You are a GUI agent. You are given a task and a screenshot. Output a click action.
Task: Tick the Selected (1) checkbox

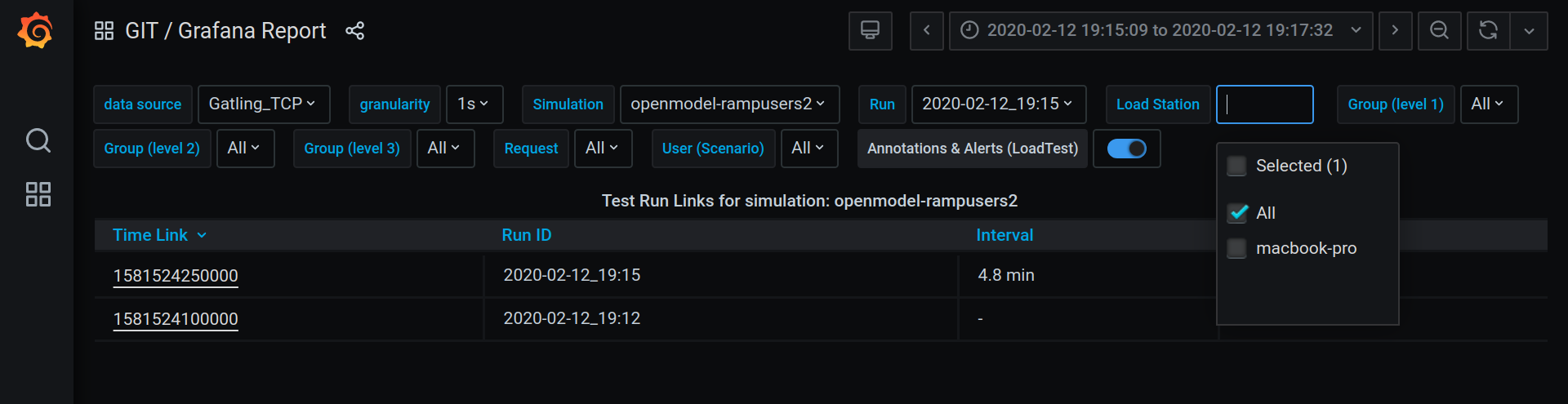point(1238,166)
